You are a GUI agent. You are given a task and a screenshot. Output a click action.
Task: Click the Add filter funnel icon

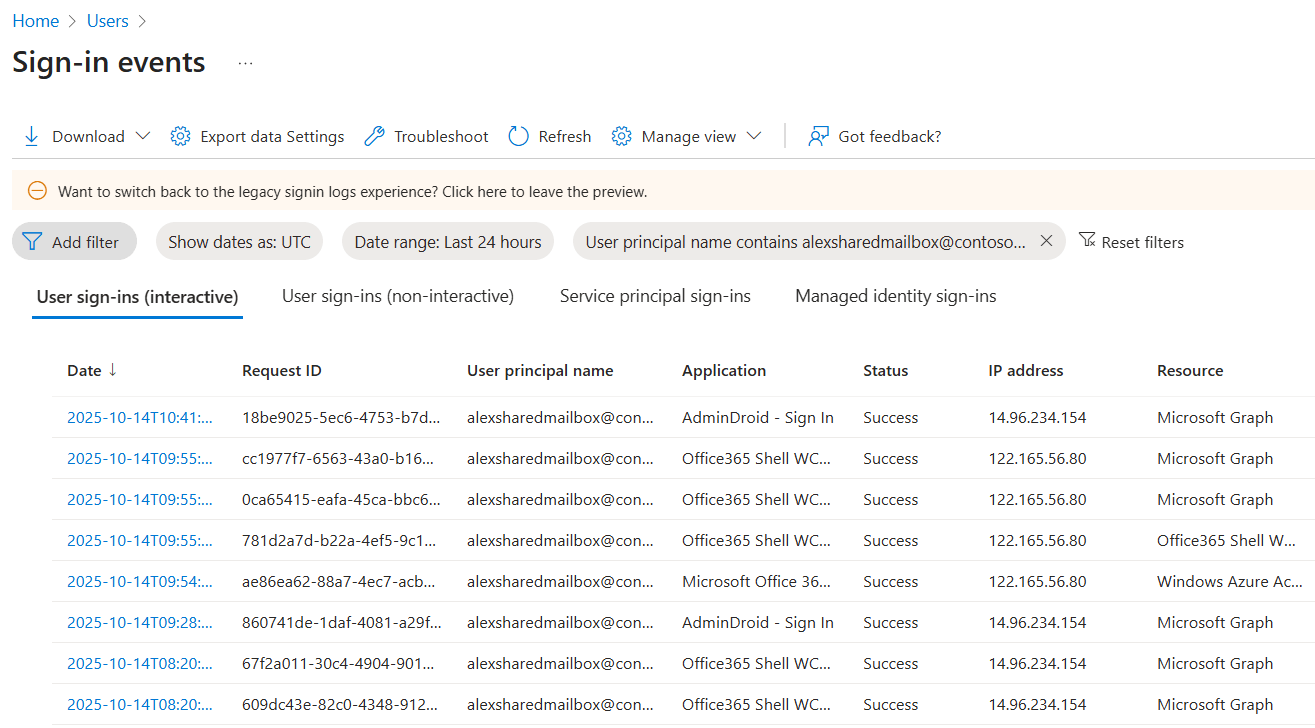click(34, 240)
